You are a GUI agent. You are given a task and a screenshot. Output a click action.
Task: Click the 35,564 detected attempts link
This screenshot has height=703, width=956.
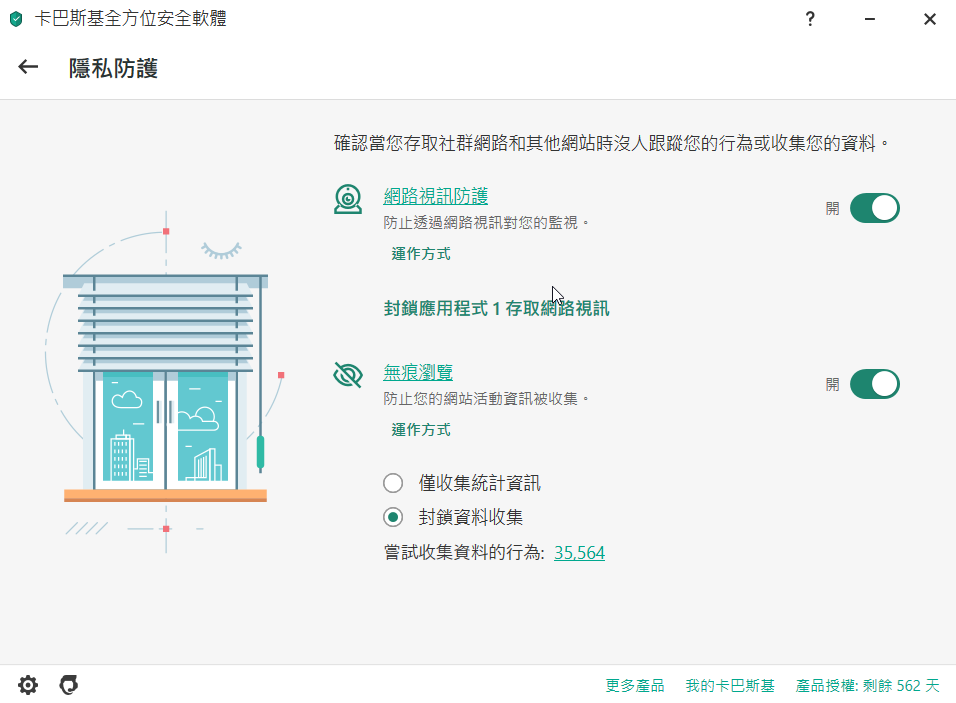[x=579, y=552]
